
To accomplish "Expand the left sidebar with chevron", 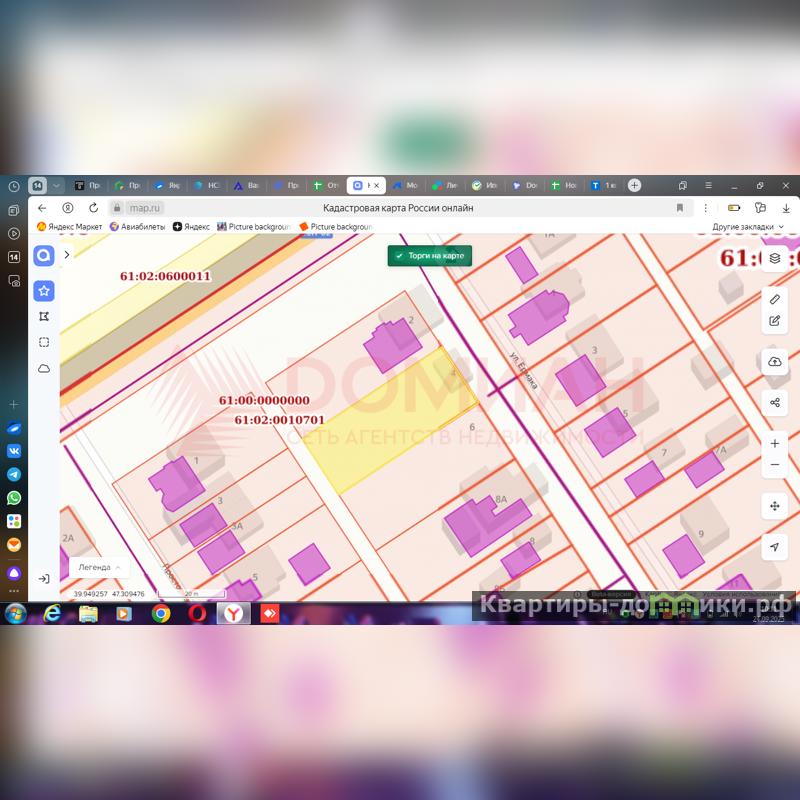I will click(x=67, y=255).
